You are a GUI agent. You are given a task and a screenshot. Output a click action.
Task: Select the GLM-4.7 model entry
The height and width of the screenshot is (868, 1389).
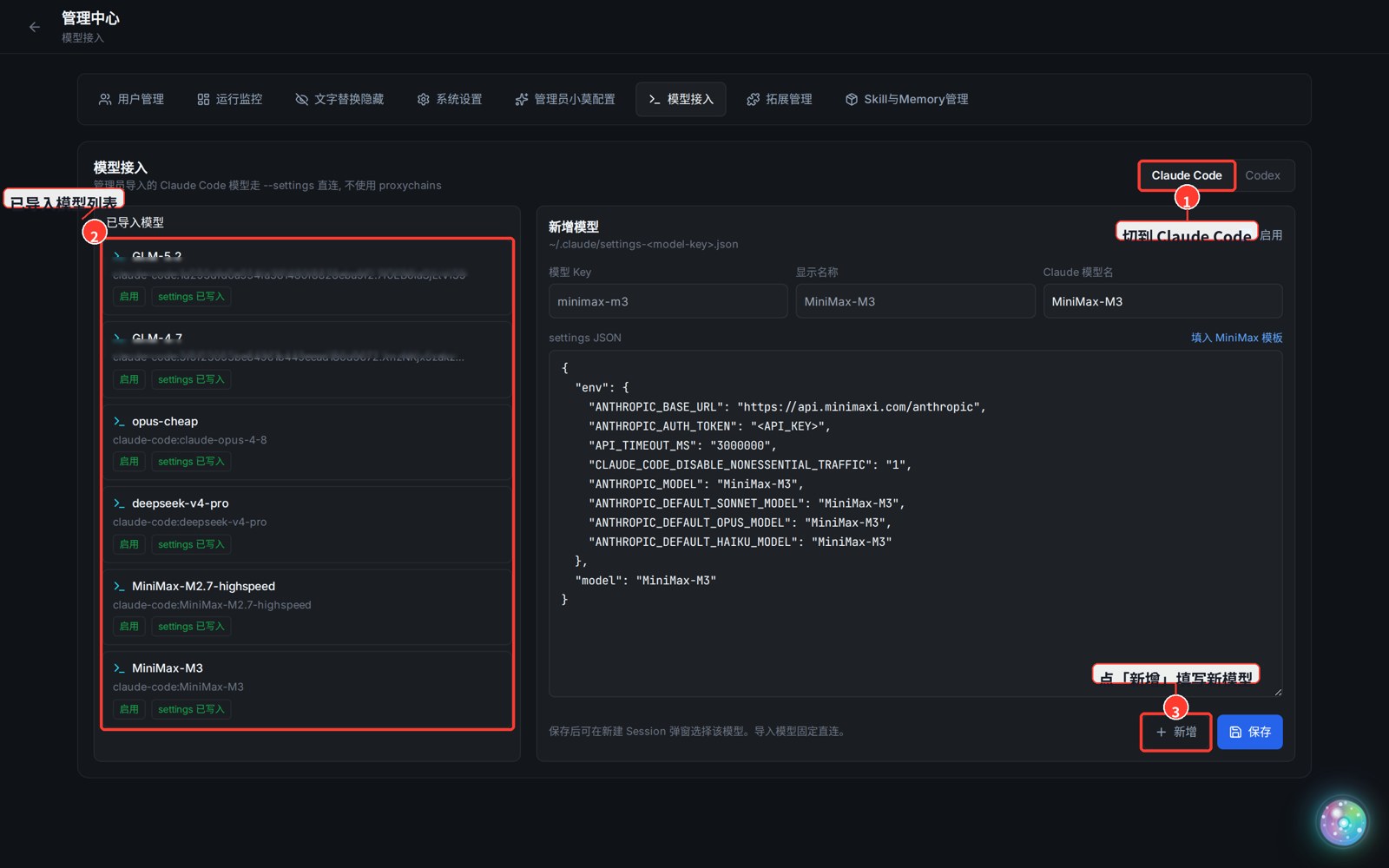tap(307, 359)
